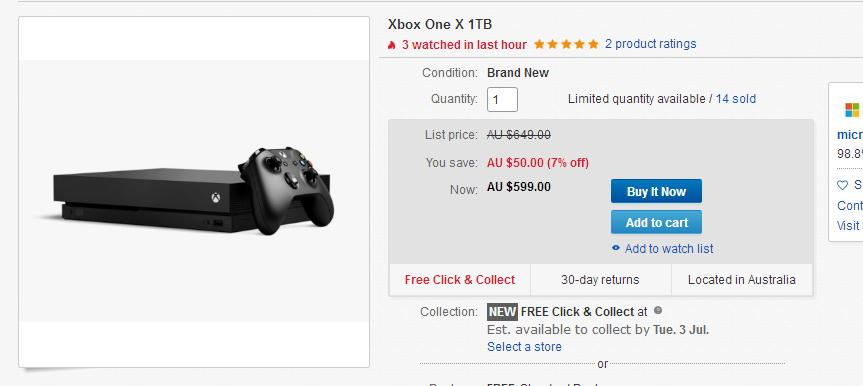Click the five-star rating icons

tap(566, 44)
